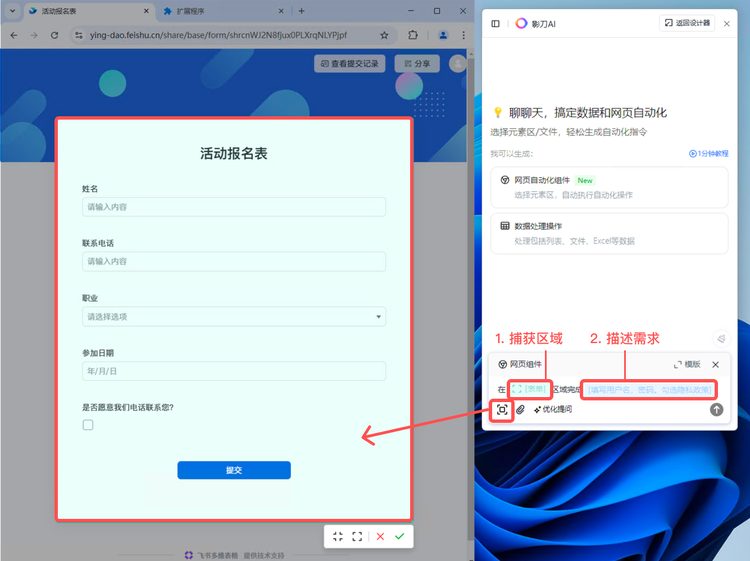Open the 1分钟教程 link
The image size is (750, 561).
(708, 154)
